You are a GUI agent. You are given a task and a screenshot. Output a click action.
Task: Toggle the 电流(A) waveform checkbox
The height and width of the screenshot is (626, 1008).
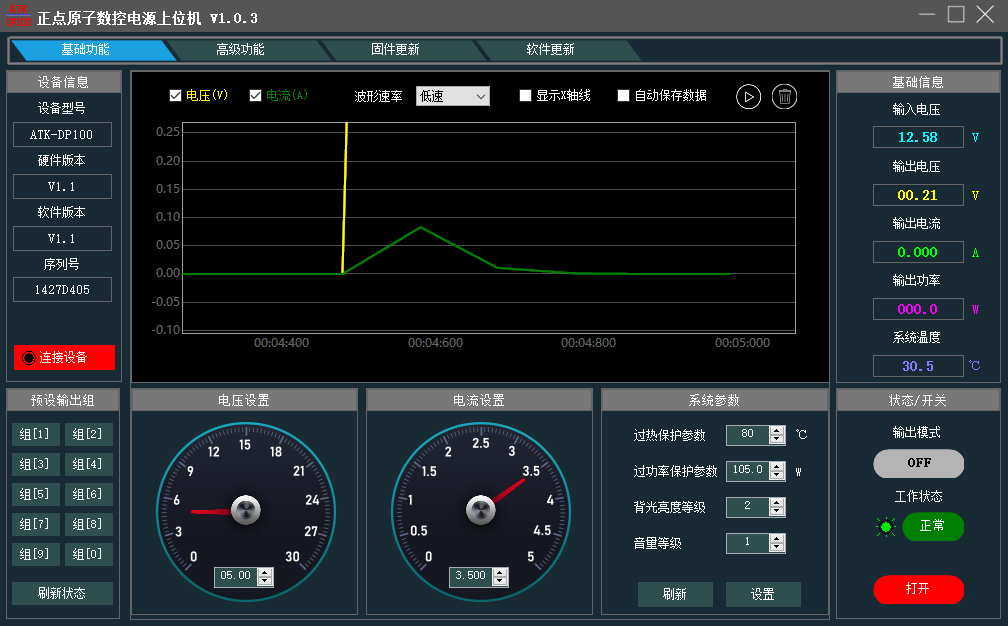pyautogui.click(x=256, y=96)
